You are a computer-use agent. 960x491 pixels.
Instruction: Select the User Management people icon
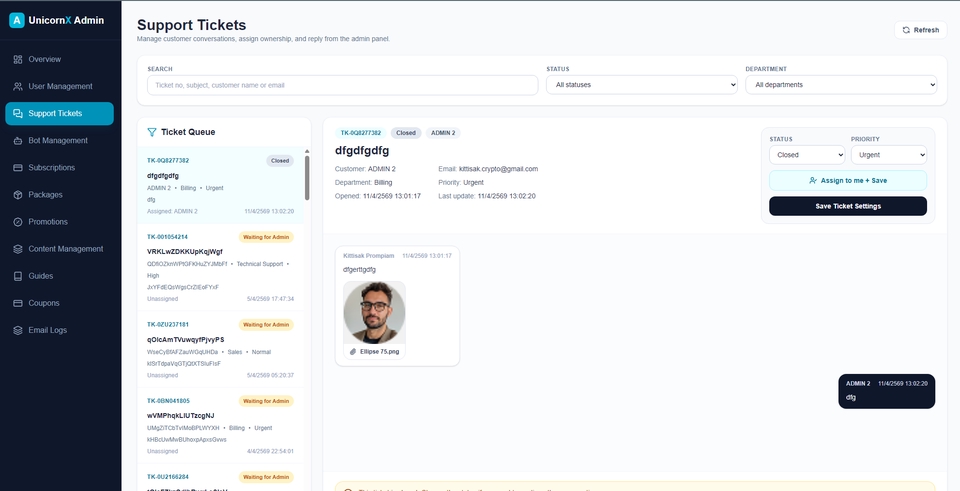click(x=18, y=86)
